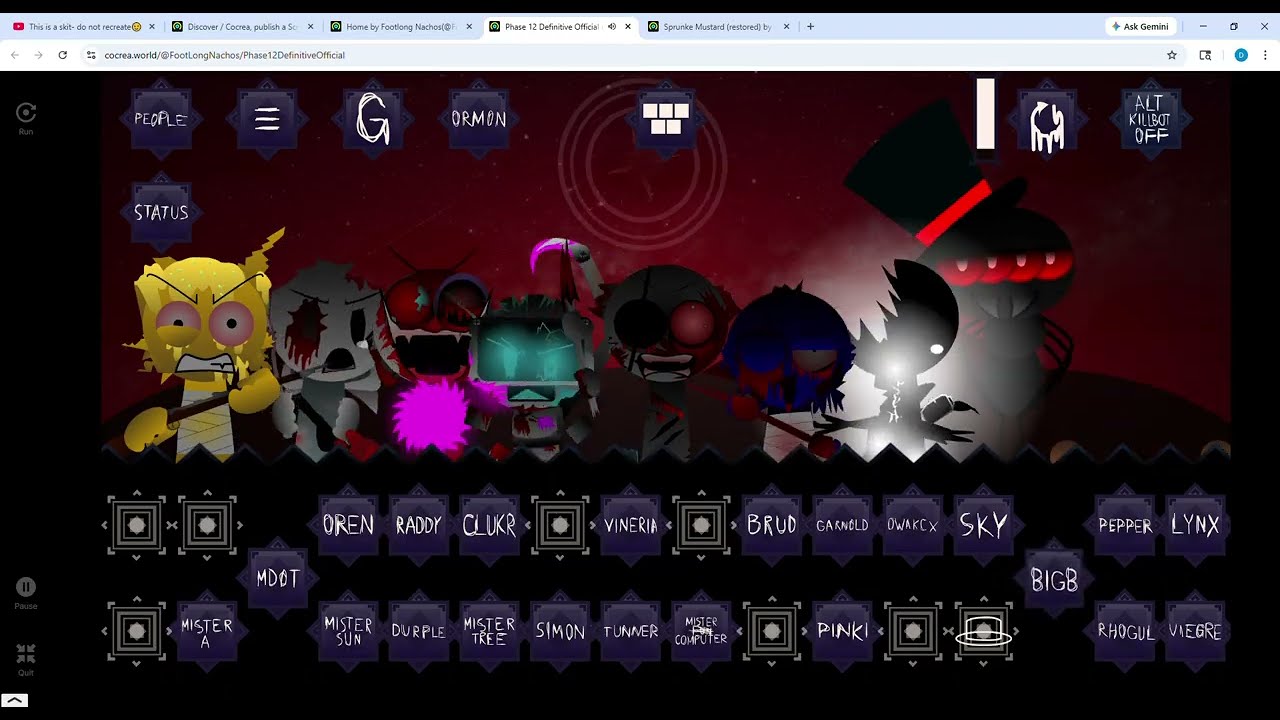Select the PINKI character tile

(842, 631)
